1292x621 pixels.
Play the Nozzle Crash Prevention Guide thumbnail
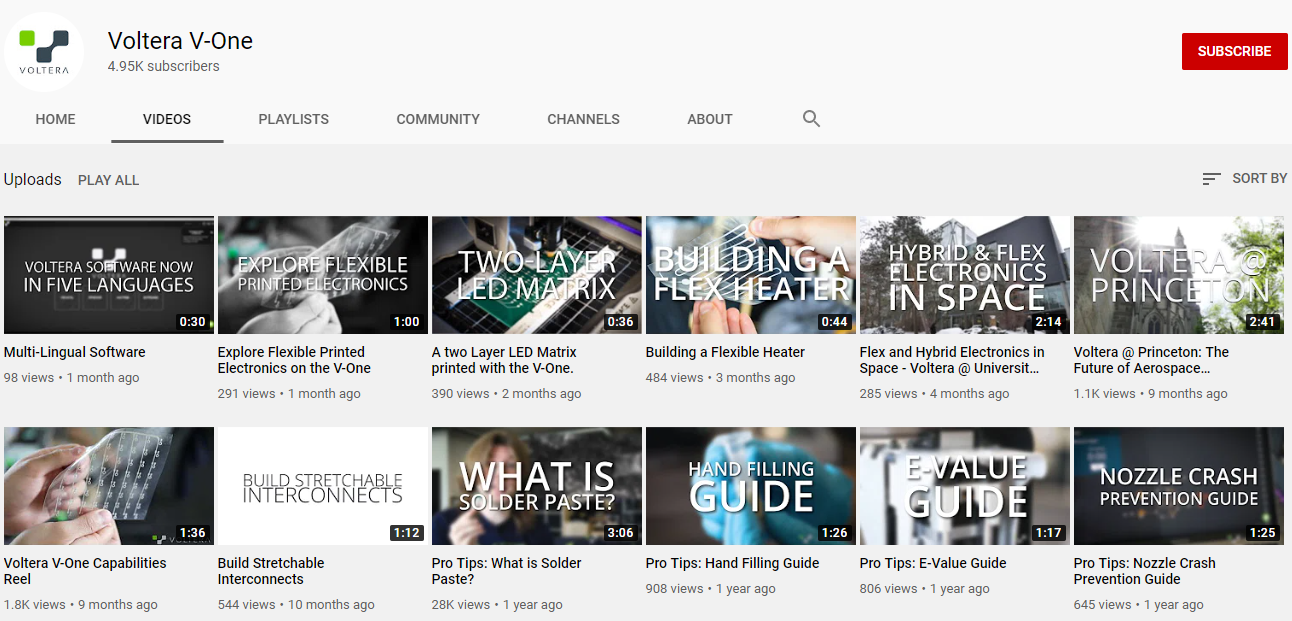coord(1179,486)
